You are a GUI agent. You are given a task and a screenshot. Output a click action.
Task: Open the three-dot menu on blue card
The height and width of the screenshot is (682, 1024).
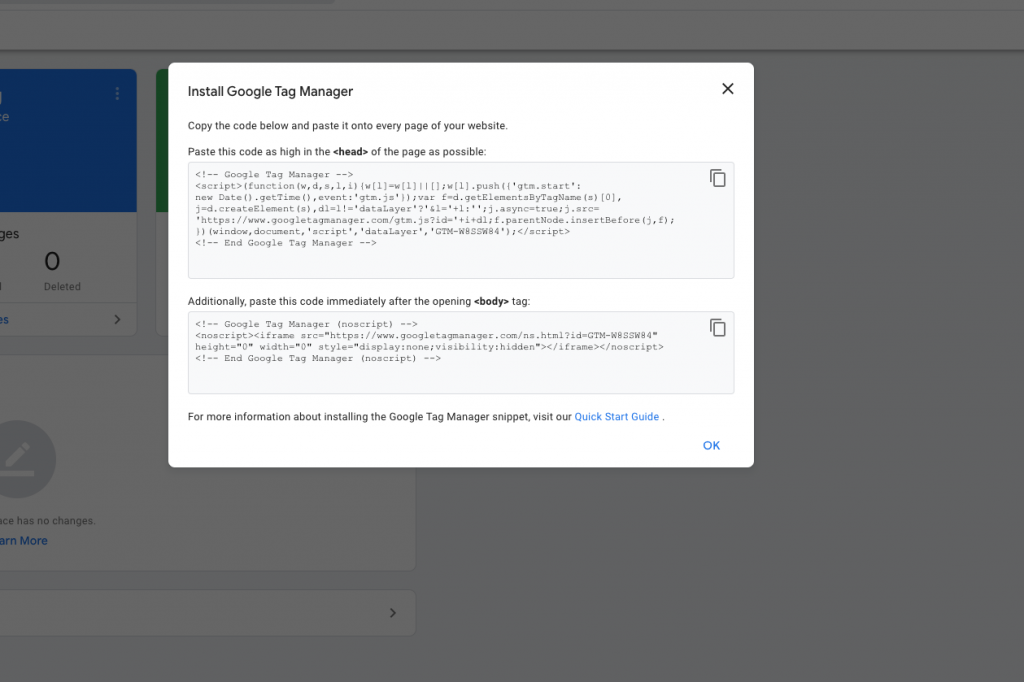pos(118,93)
